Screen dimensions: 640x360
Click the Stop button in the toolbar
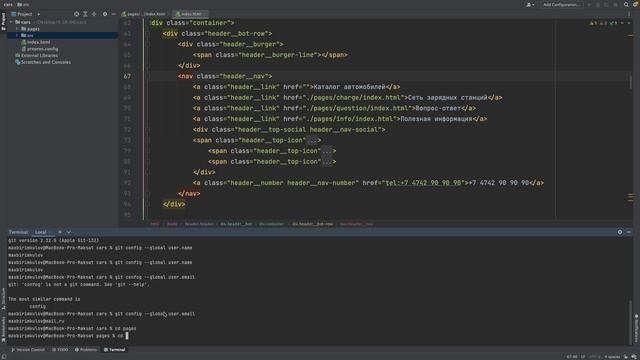[616, 4]
